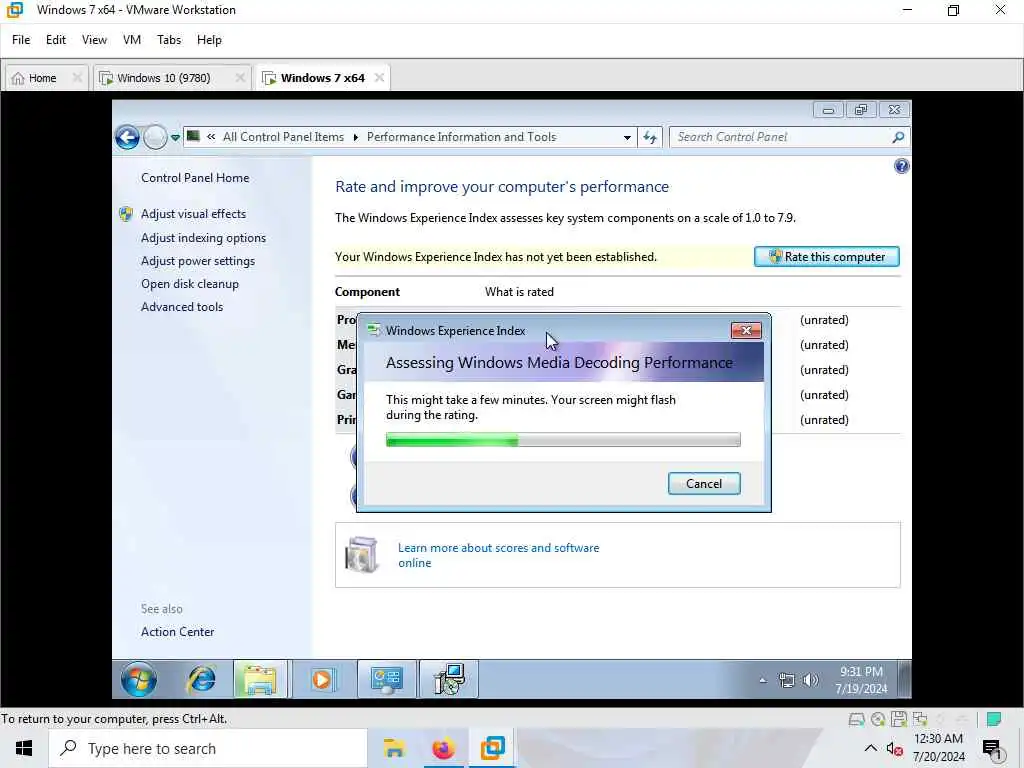Open Adjust visual effects link
The image size is (1024, 768).
(x=193, y=214)
